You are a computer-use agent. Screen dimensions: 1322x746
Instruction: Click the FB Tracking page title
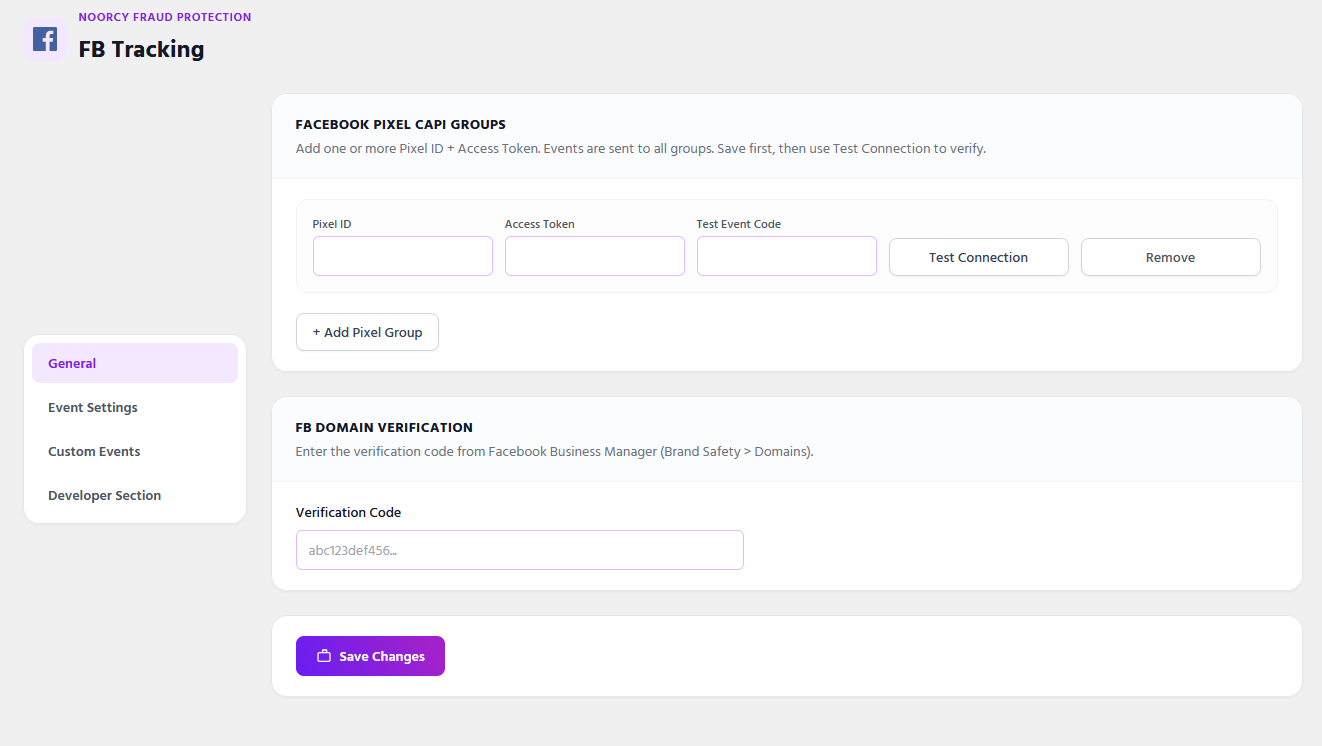point(141,49)
